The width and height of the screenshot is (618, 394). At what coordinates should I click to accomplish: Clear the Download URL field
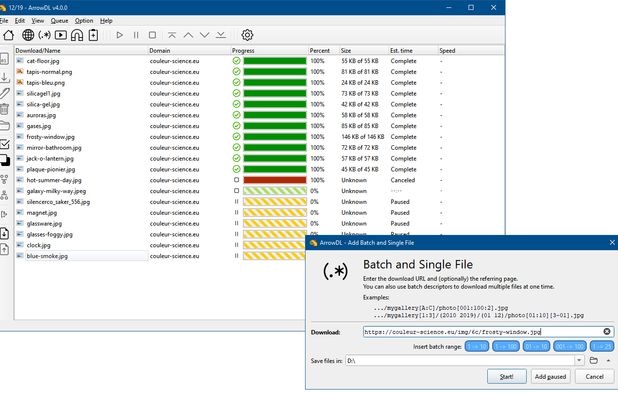pos(607,332)
